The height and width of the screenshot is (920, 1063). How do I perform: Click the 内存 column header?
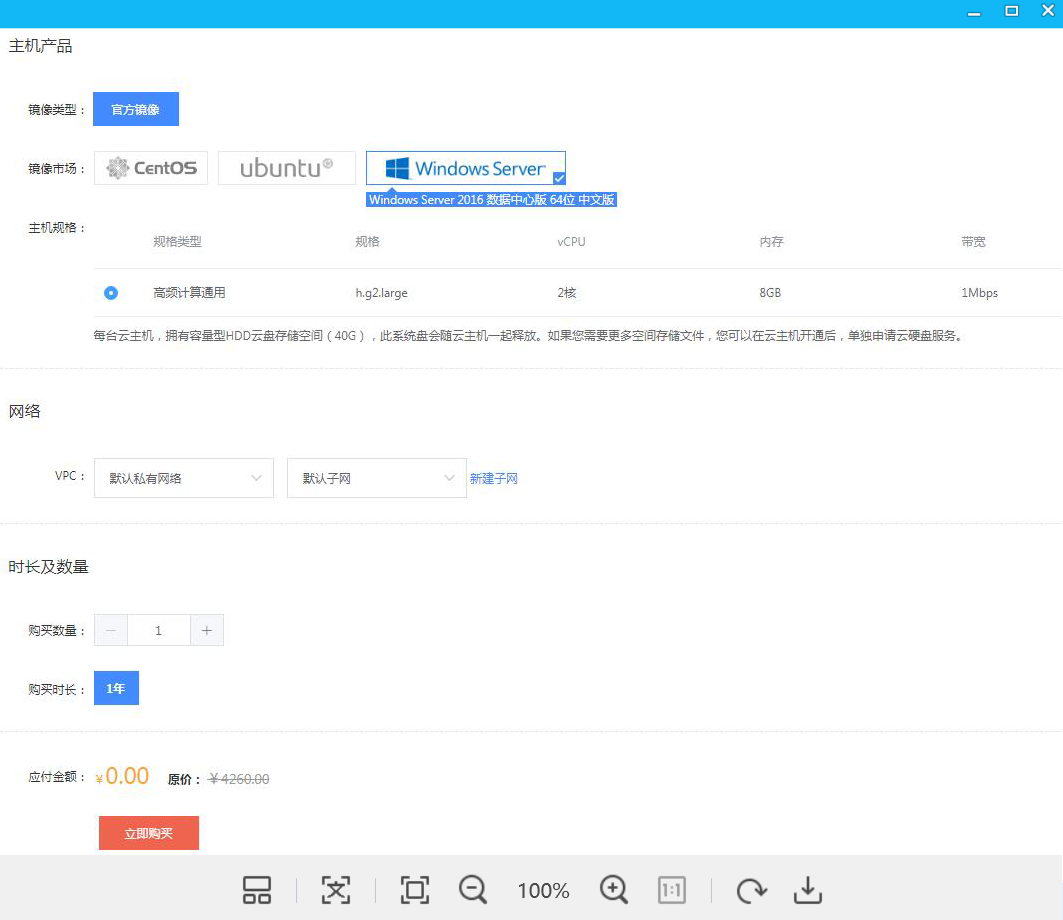click(771, 242)
